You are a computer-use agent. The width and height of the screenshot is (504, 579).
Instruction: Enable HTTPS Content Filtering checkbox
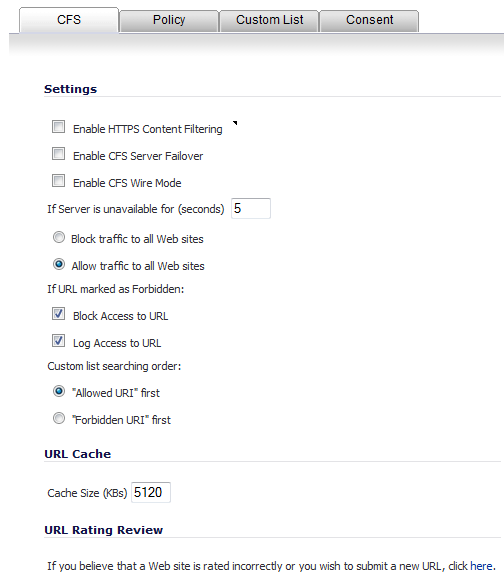pos(58,127)
